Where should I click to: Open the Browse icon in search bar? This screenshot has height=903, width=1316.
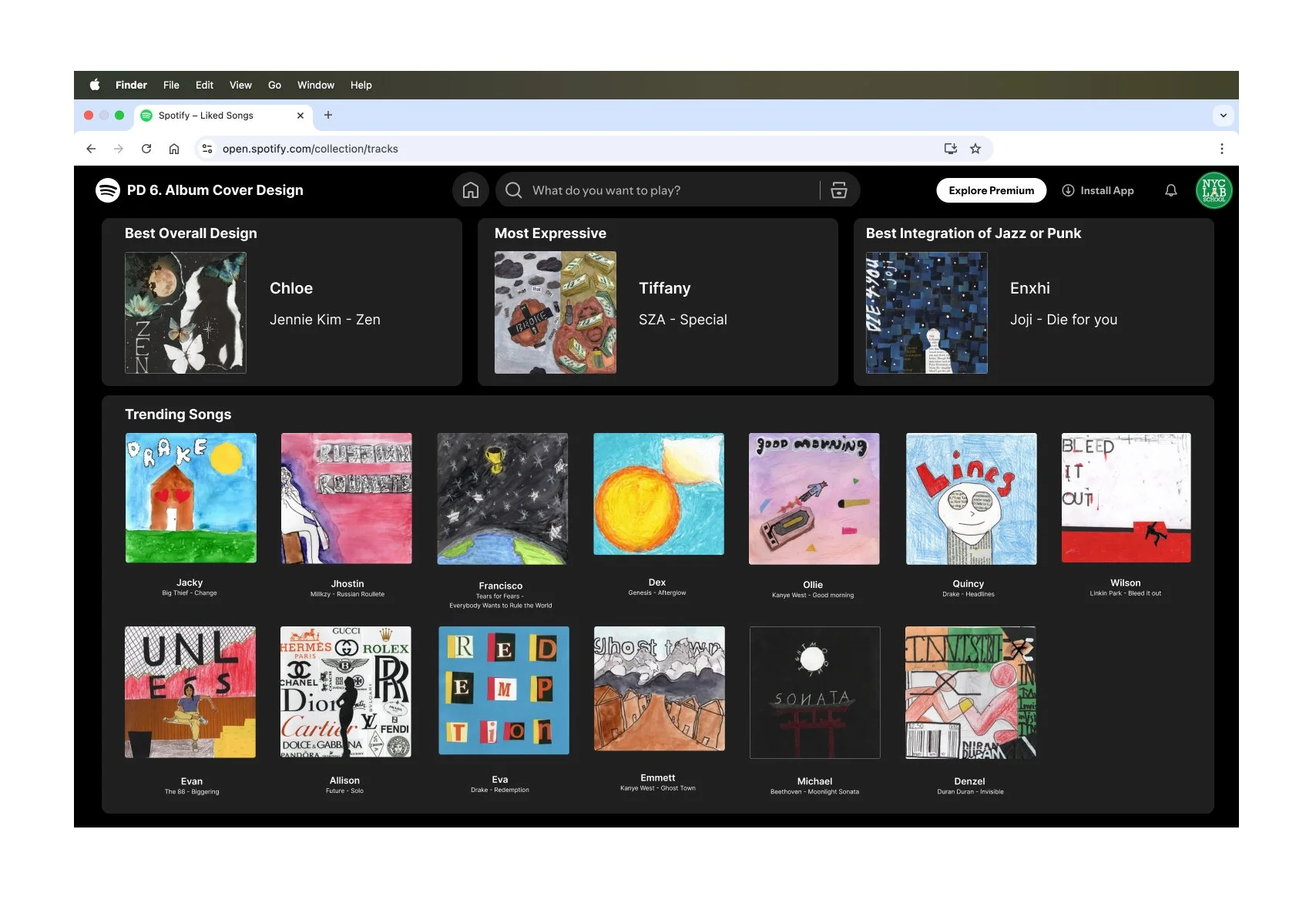coord(839,190)
